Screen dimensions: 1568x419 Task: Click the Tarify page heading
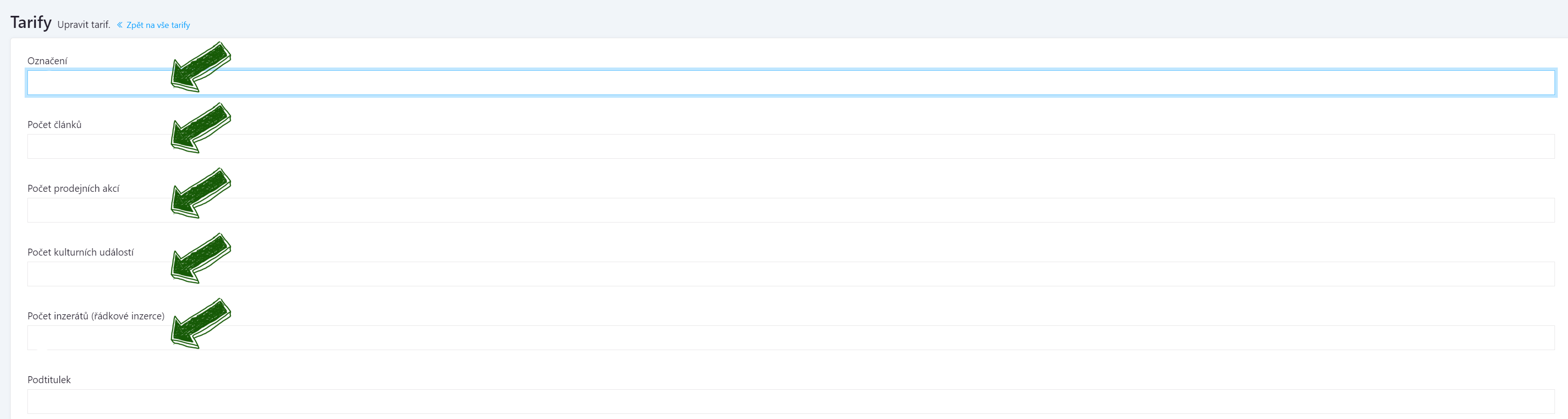[30, 22]
